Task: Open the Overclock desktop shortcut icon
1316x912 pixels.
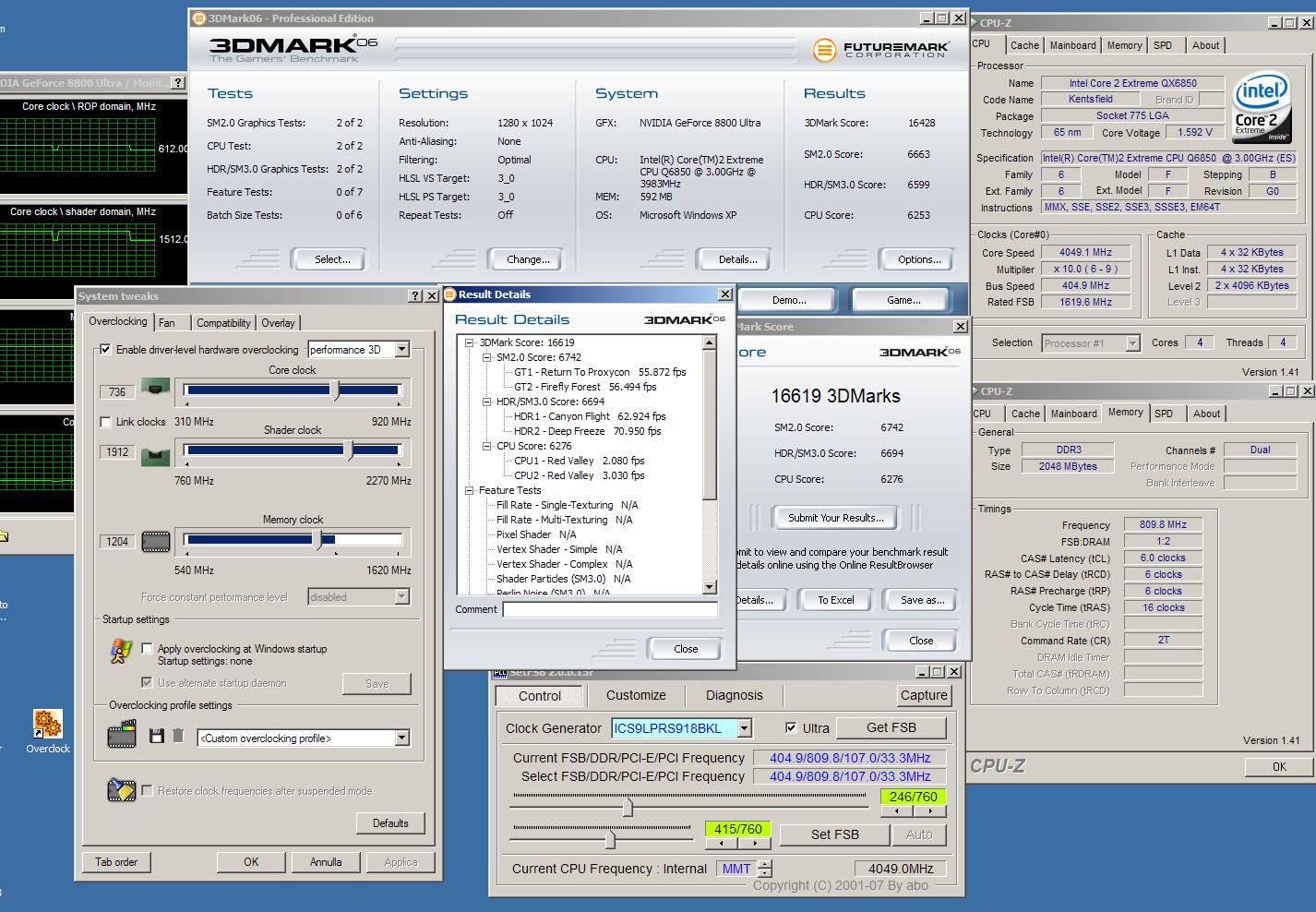Action: (47, 724)
